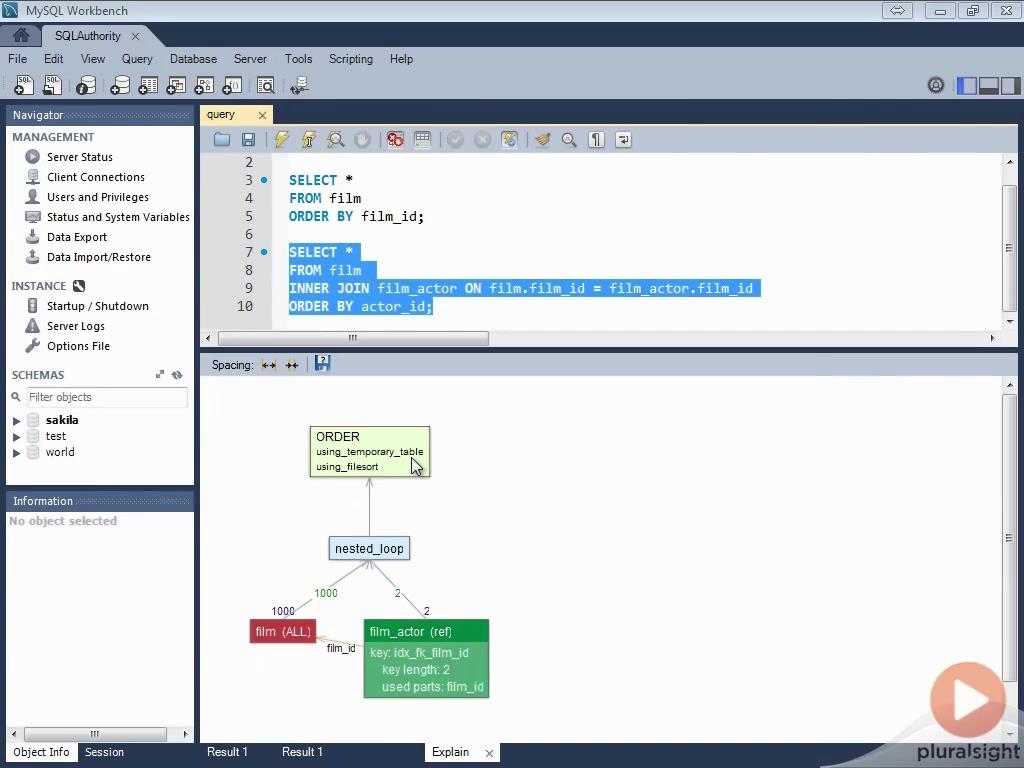
Task: Expand the world schema tree node
Action: 17,453
